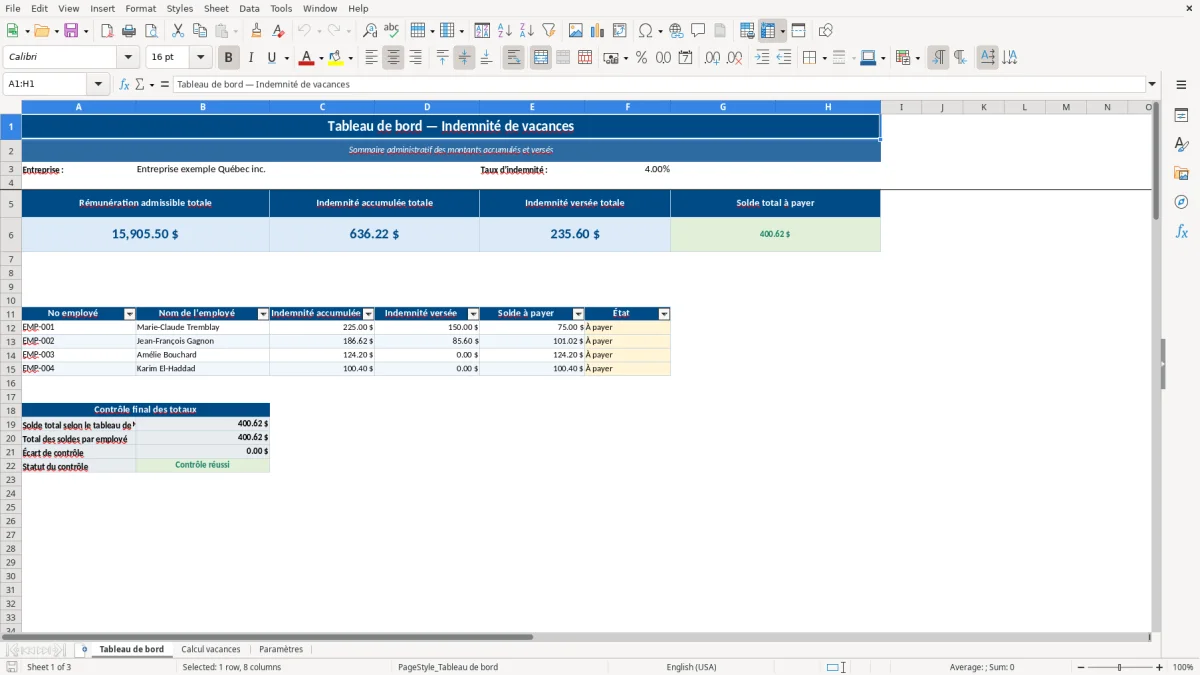The height and width of the screenshot is (675, 1200).
Task: Click the AutoFilter funnel icon
Action: click(x=548, y=31)
